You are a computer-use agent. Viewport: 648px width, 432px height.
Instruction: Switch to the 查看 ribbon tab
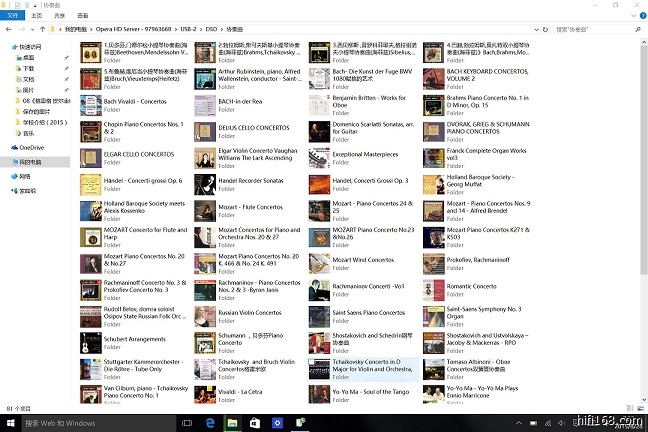point(85,17)
